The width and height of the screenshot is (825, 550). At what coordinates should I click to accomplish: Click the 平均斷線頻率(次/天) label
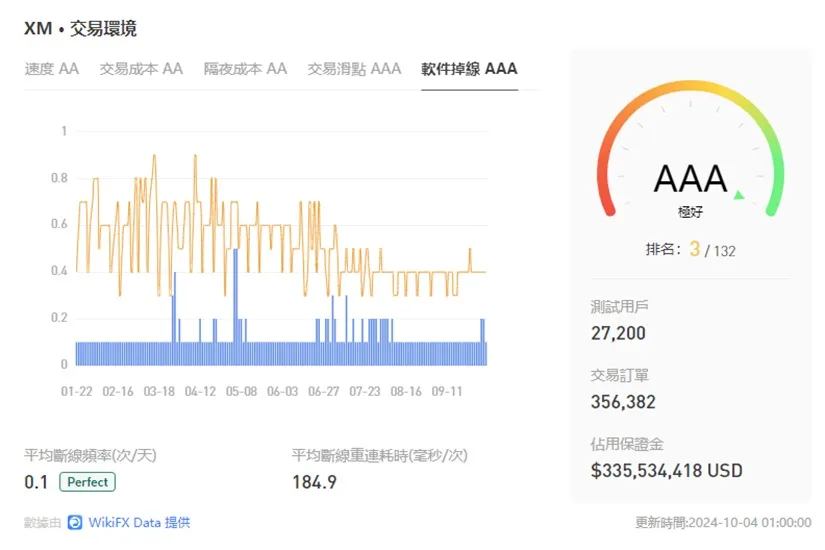[90, 455]
